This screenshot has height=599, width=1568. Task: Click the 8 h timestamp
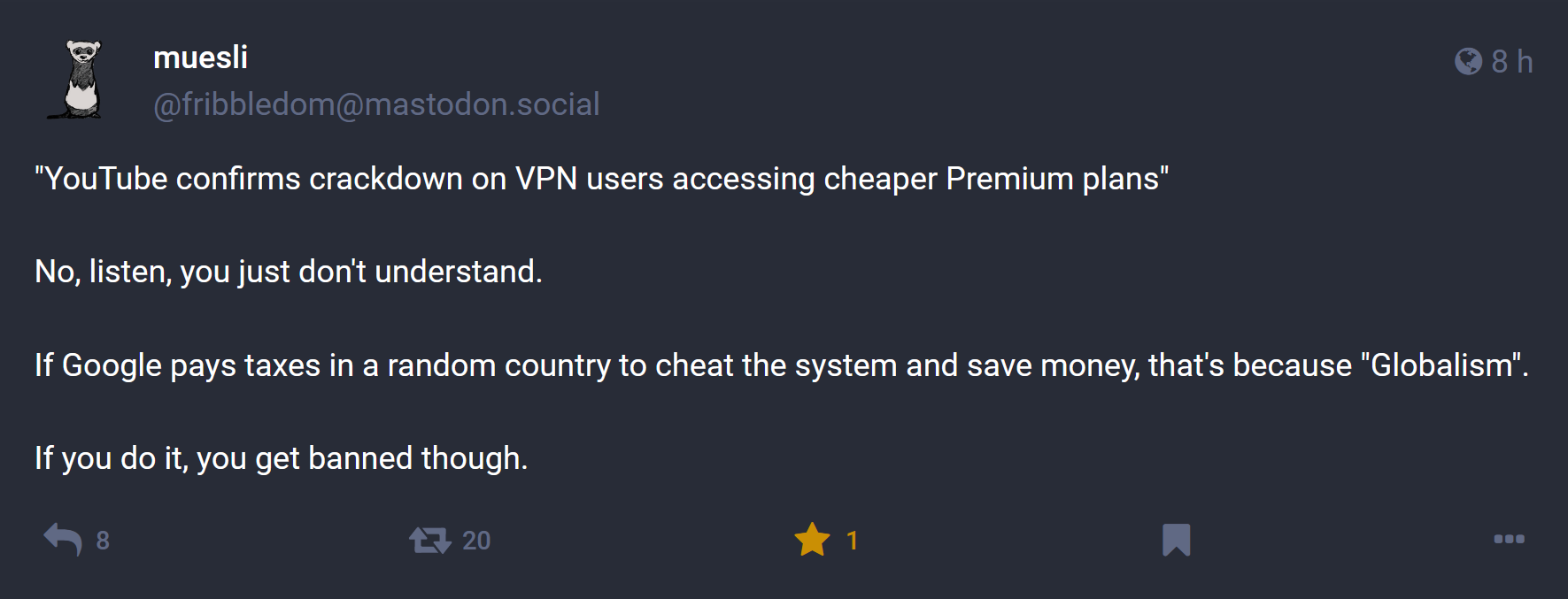[1511, 62]
